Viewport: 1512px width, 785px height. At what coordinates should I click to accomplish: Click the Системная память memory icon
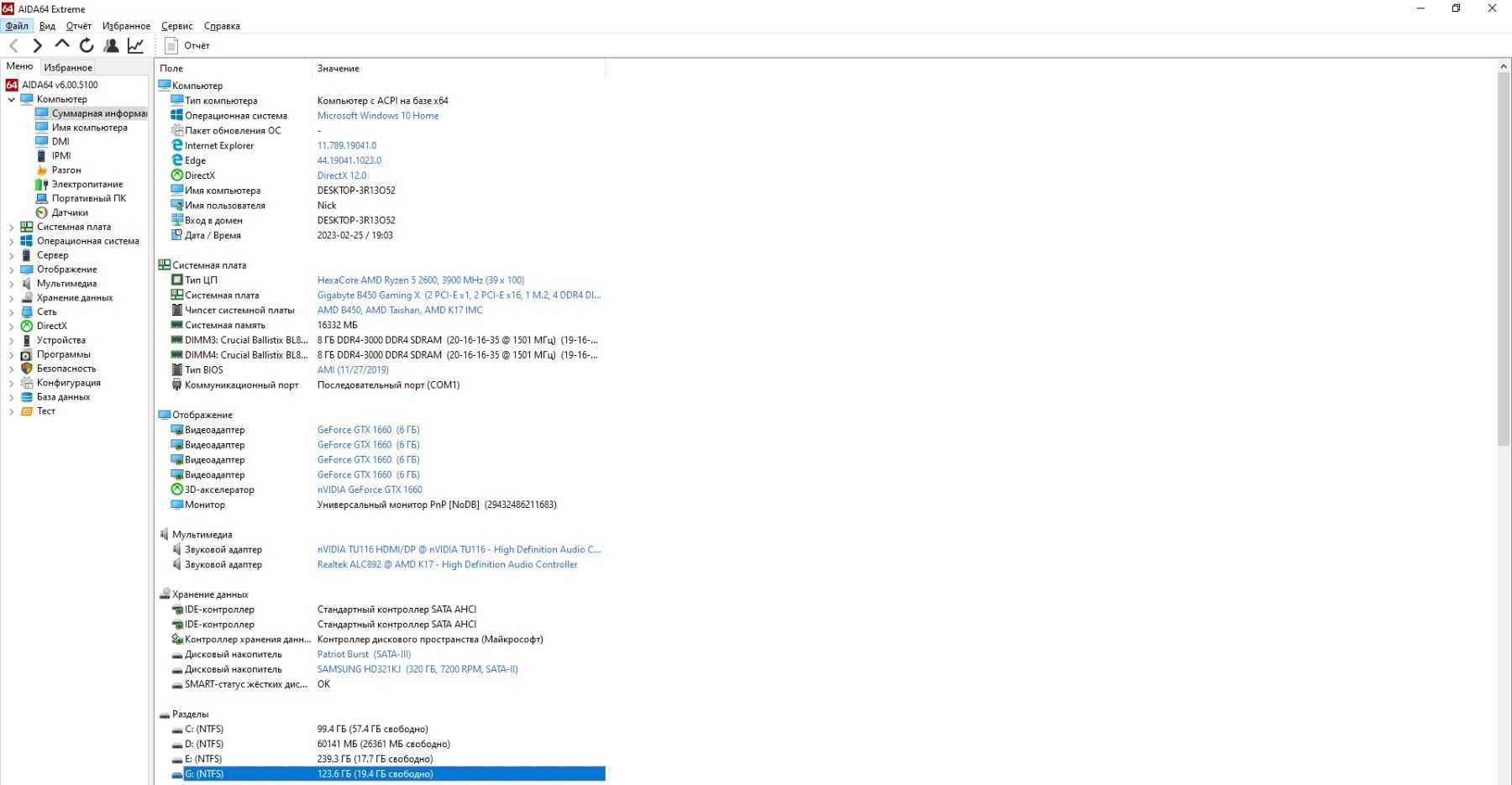(x=177, y=325)
